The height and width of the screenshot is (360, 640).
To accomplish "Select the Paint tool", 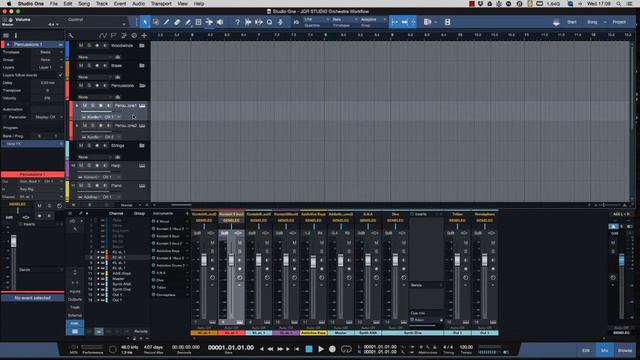I will coord(188,22).
